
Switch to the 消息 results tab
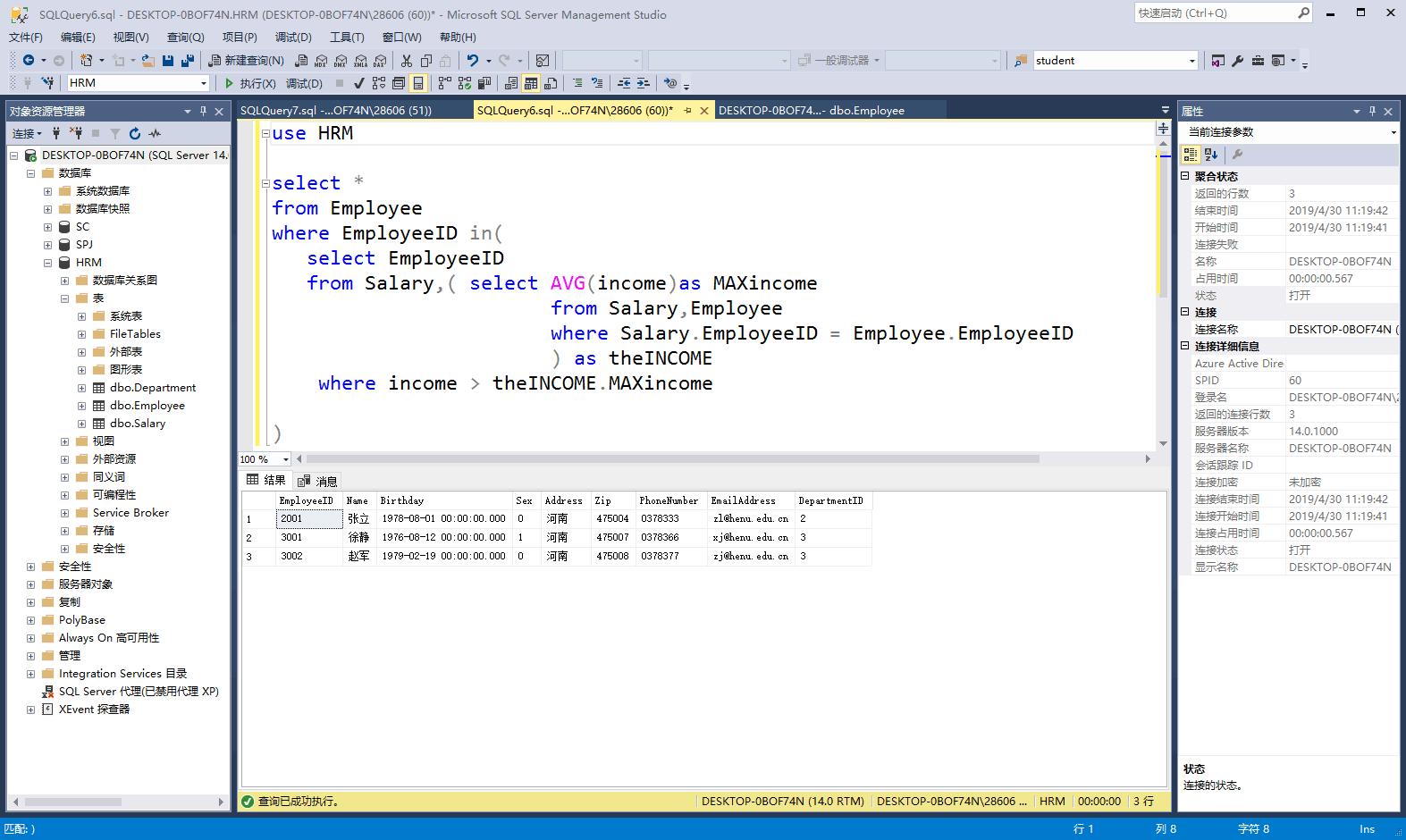[317, 481]
